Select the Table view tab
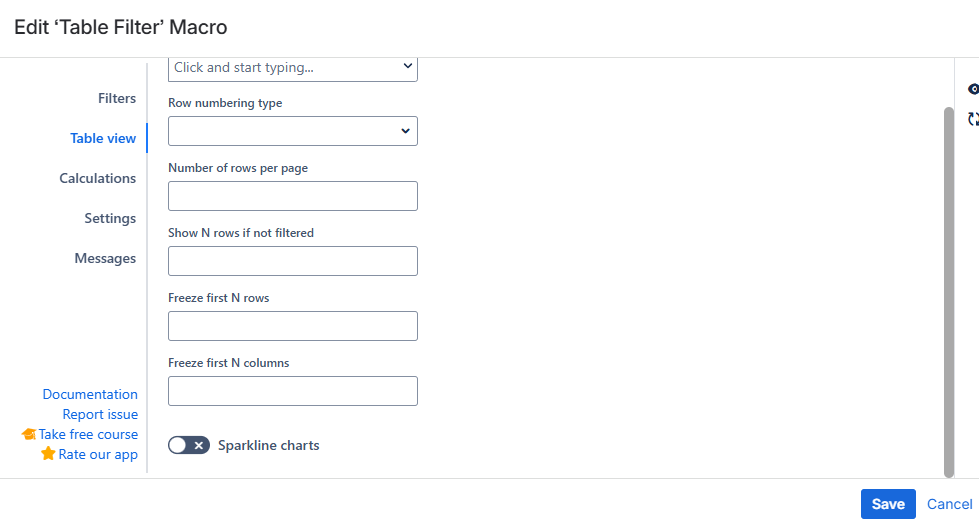This screenshot has width=979, height=529. (103, 138)
